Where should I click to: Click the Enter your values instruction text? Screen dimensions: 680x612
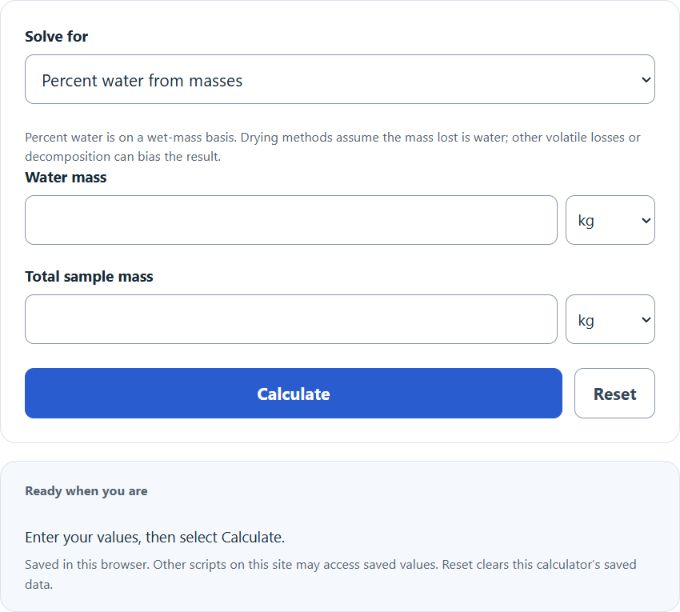click(155, 537)
